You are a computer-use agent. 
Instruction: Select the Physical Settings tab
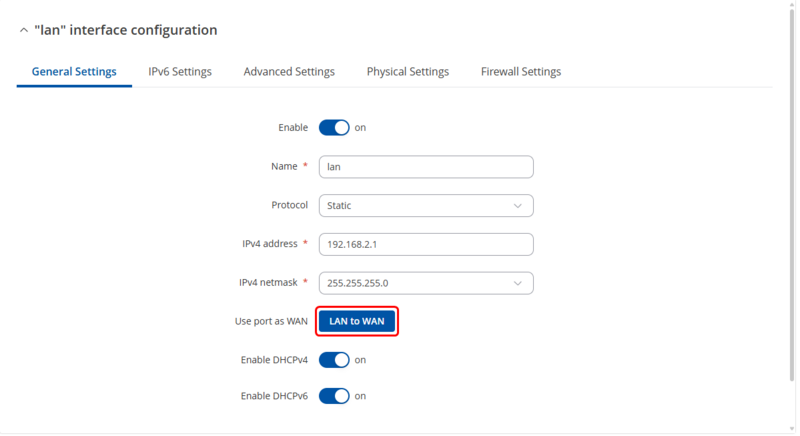(x=407, y=72)
